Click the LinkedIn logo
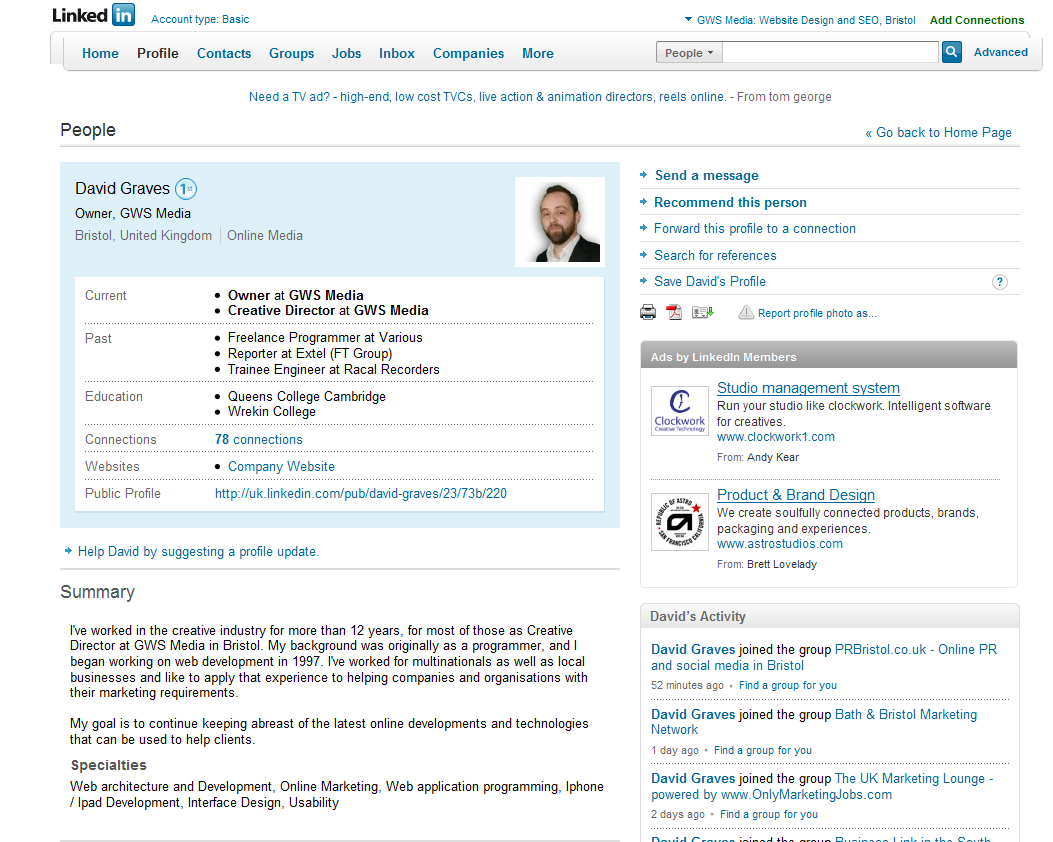This screenshot has height=842, width=1053. point(93,15)
